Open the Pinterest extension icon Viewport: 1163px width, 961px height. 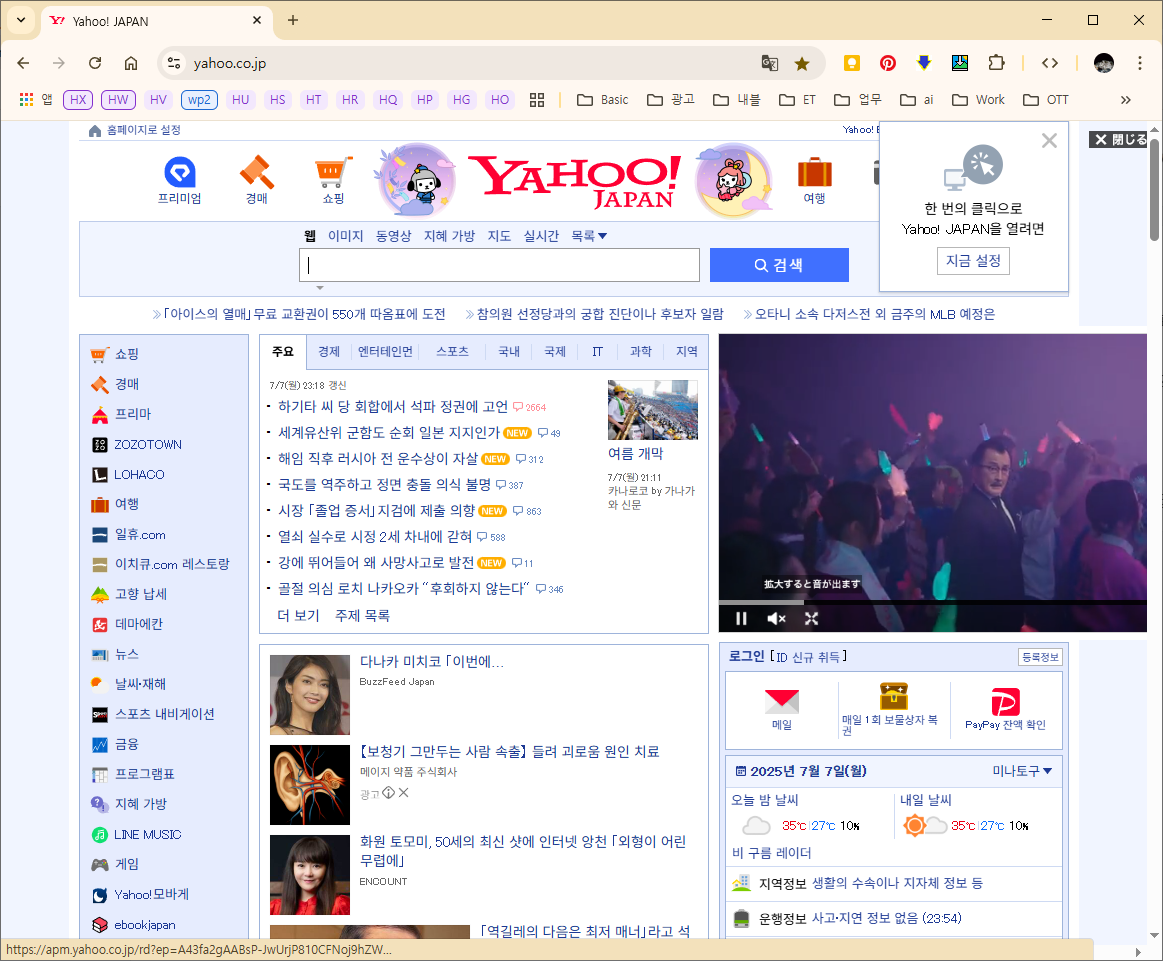(x=888, y=63)
